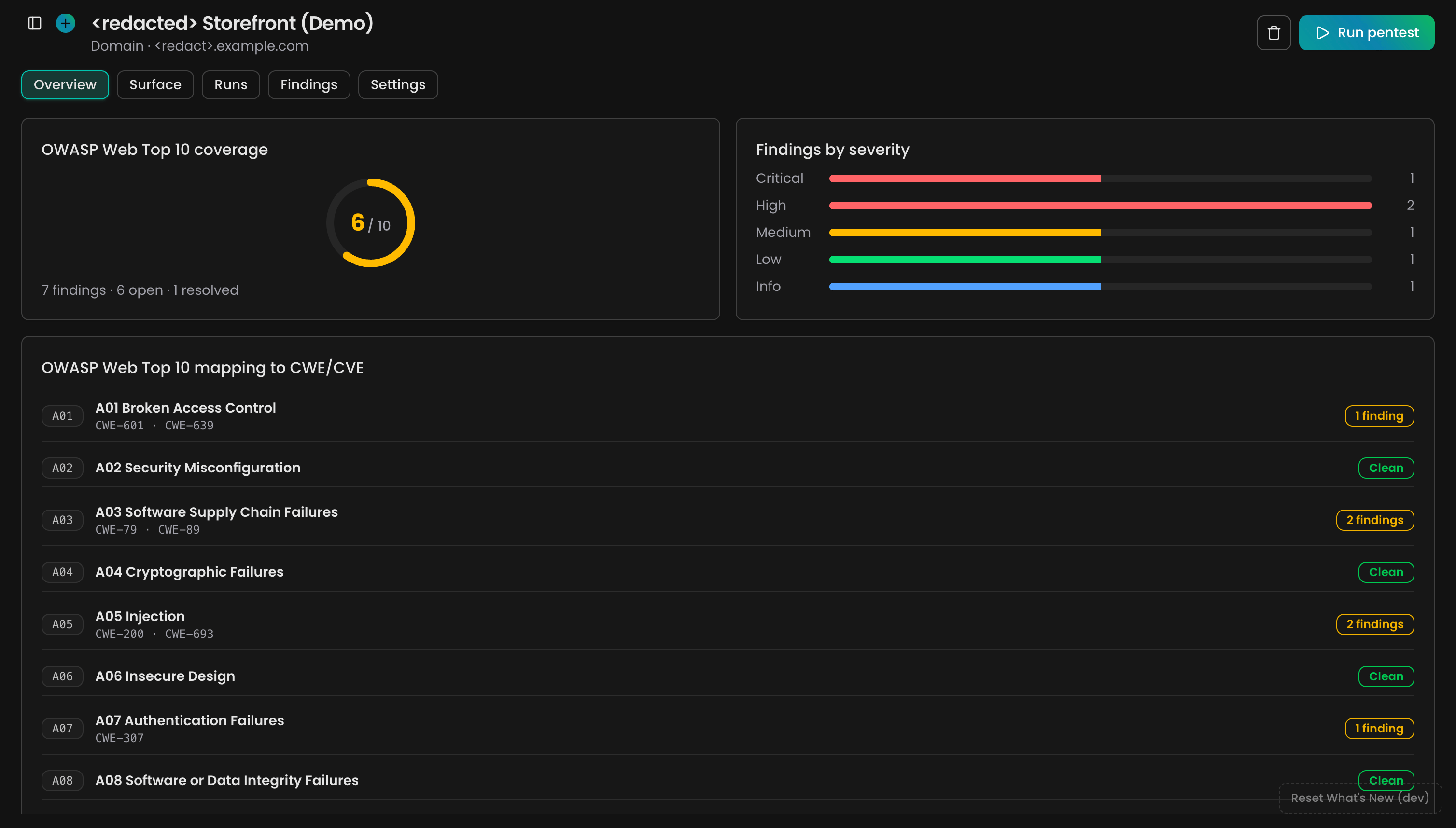Viewport: 1456px width, 828px height.
Task: Click the A05 code badge
Action: [63, 624]
